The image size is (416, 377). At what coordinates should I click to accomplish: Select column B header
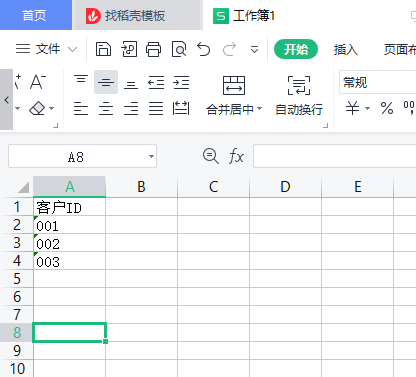click(x=141, y=187)
